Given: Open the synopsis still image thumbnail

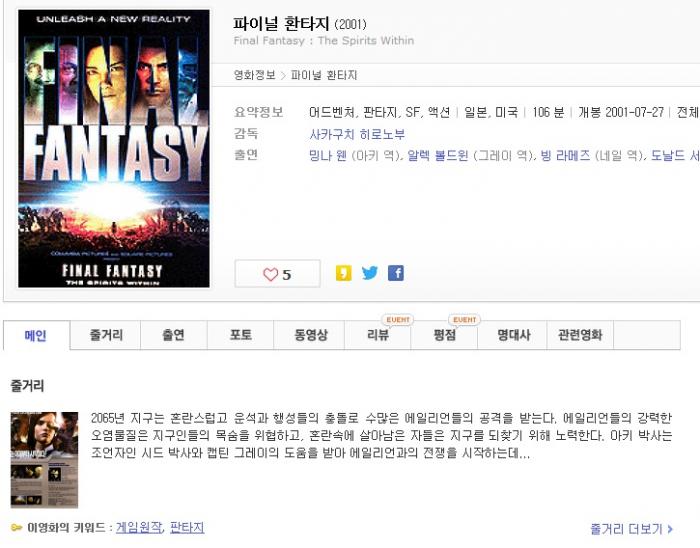Looking at the screenshot, I should coord(44,460).
